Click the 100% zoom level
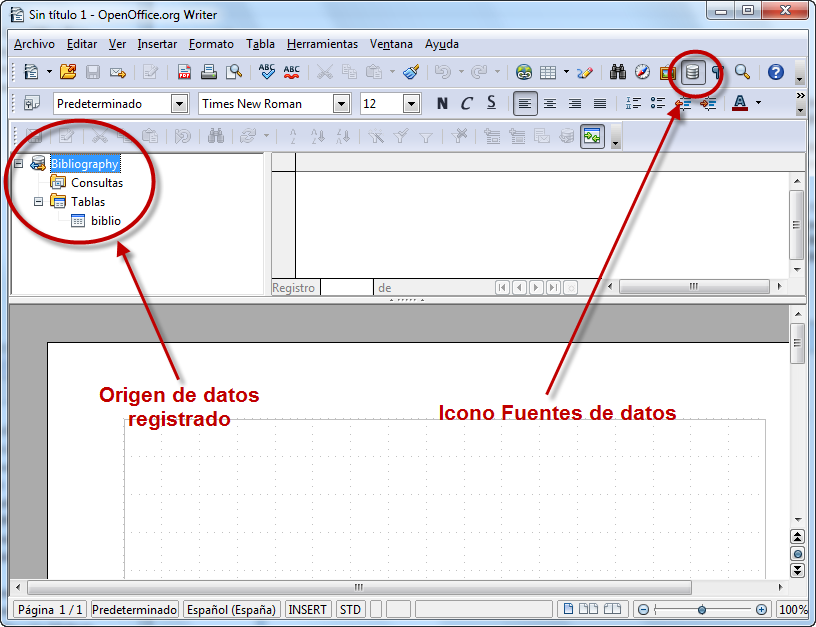The height and width of the screenshot is (627, 816). point(793,609)
